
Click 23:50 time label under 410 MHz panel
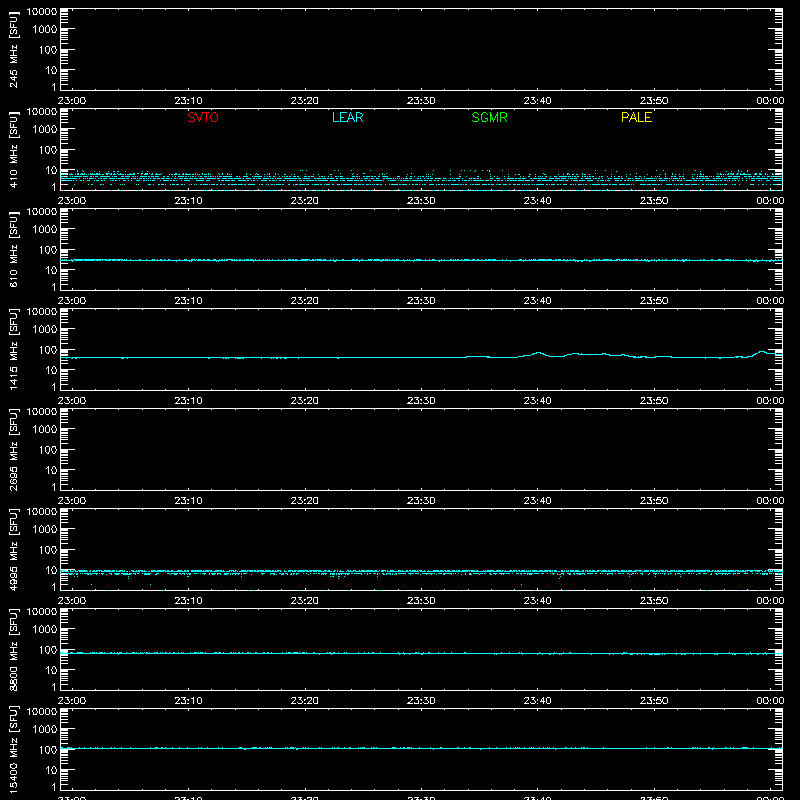click(x=654, y=201)
